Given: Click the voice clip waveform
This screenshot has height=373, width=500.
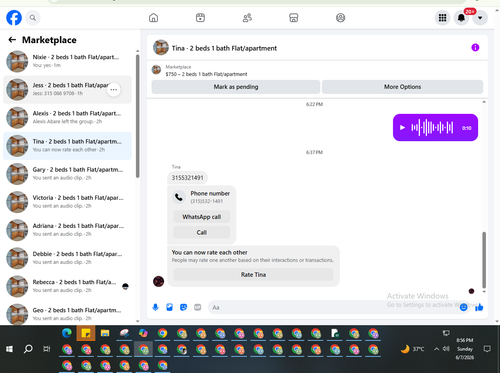Looking at the screenshot, I should [x=432, y=128].
